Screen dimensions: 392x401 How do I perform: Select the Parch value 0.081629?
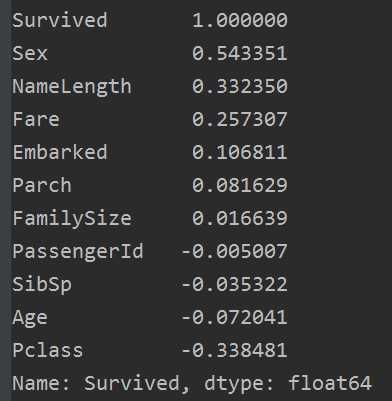[x=240, y=185]
